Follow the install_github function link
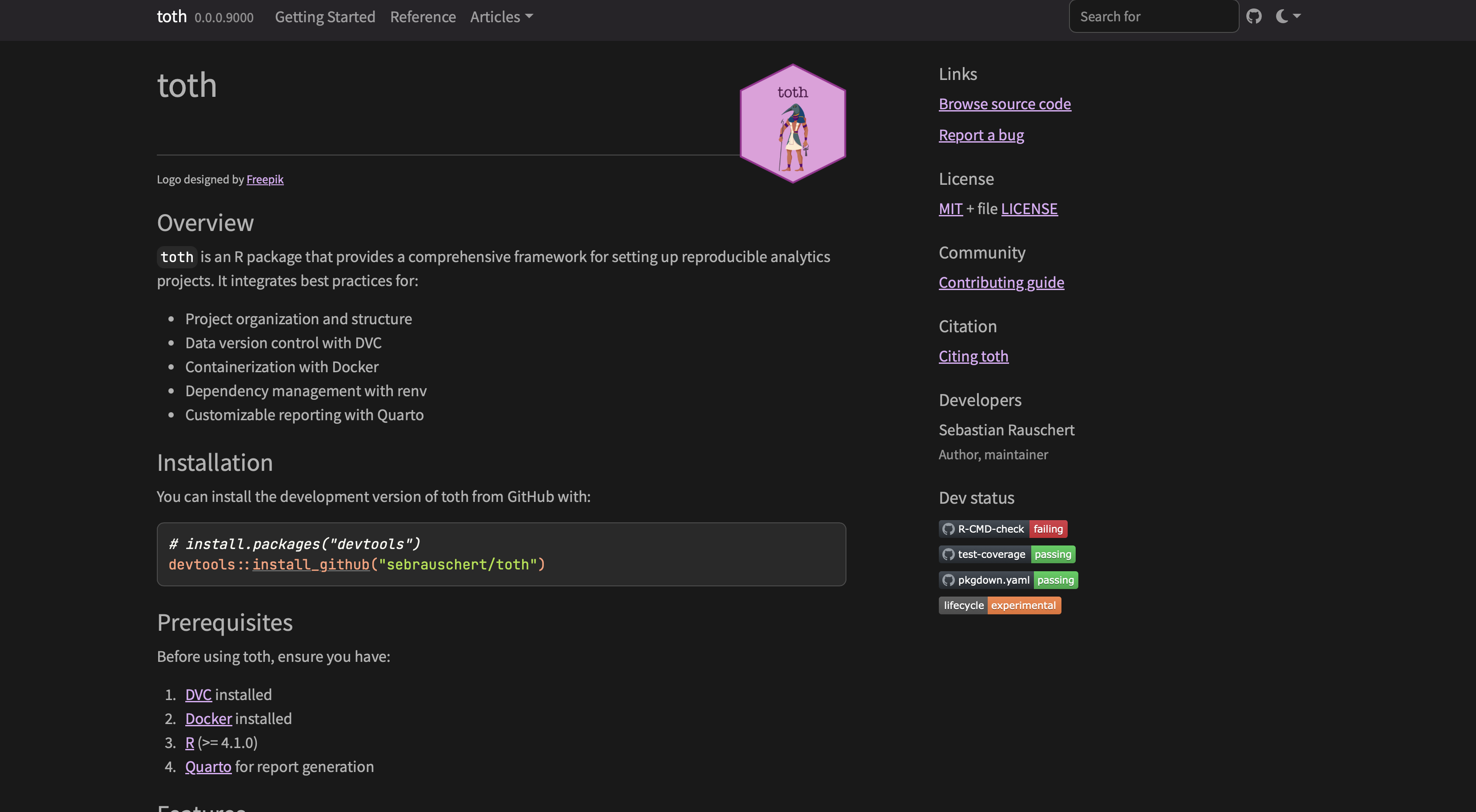 pos(311,565)
